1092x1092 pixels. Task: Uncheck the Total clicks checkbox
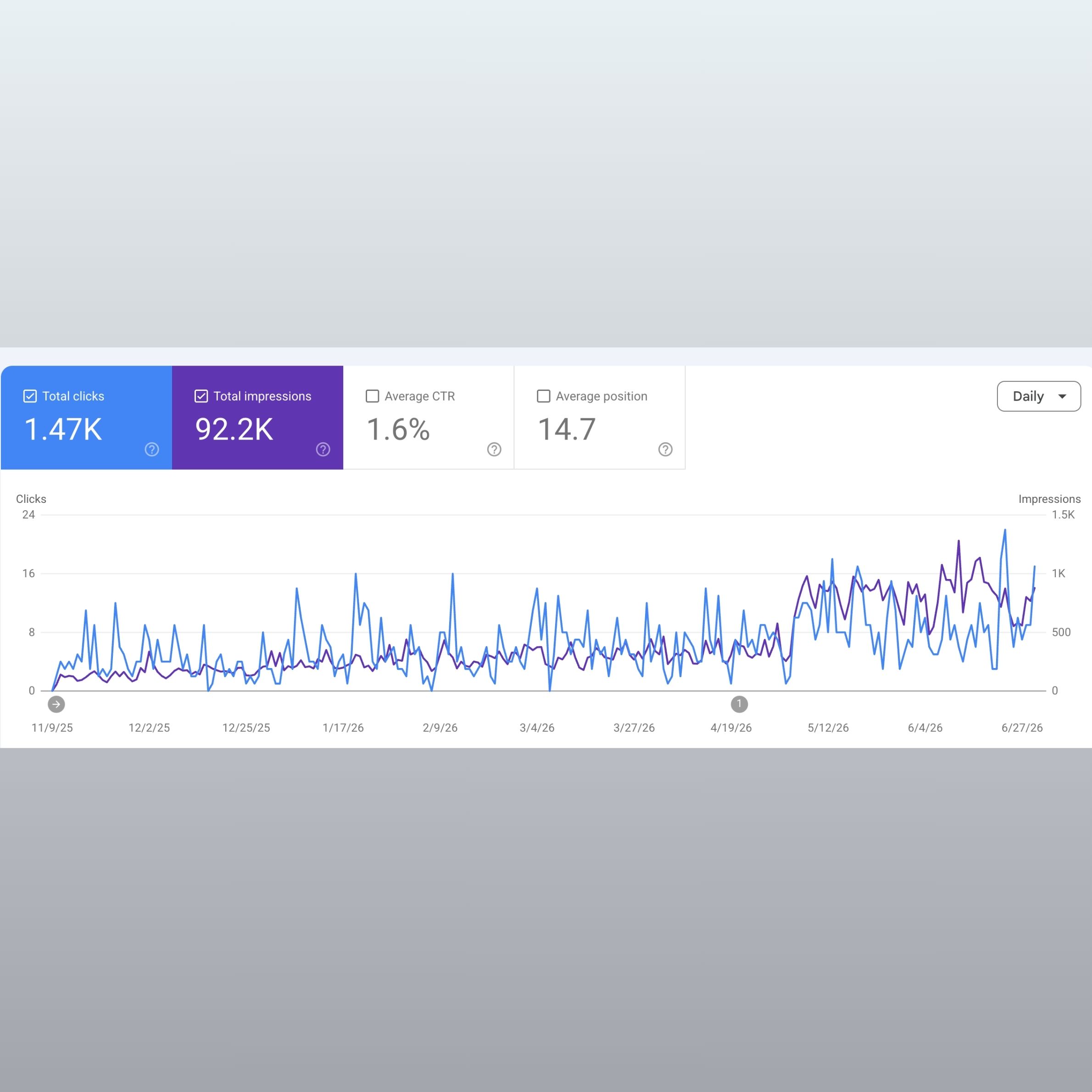coord(30,396)
